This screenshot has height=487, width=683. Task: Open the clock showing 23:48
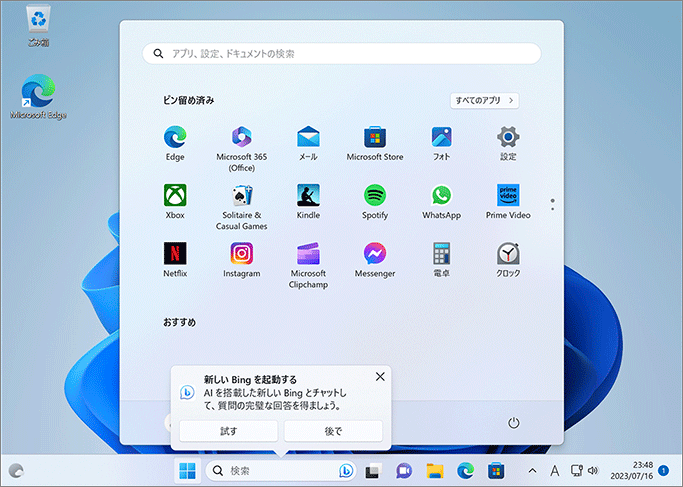pos(632,471)
